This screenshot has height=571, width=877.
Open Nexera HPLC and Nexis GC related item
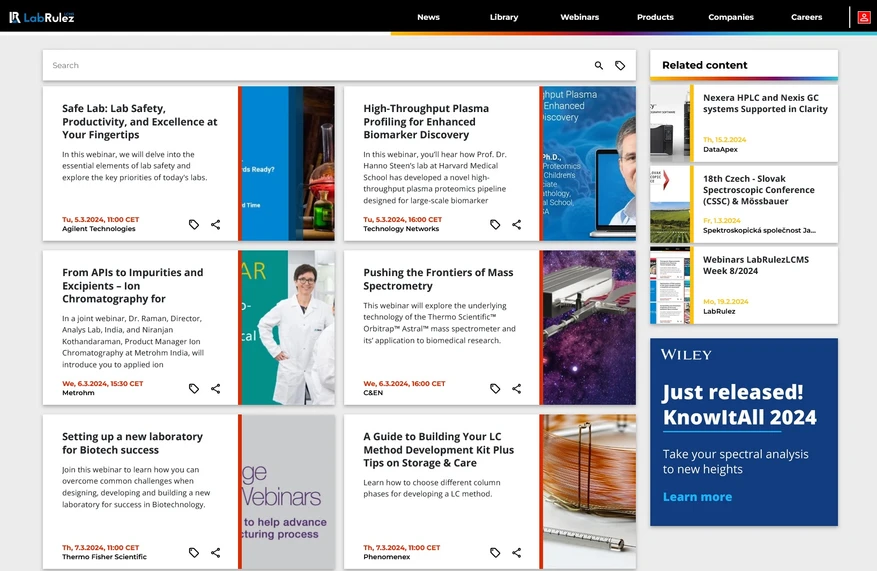765,103
